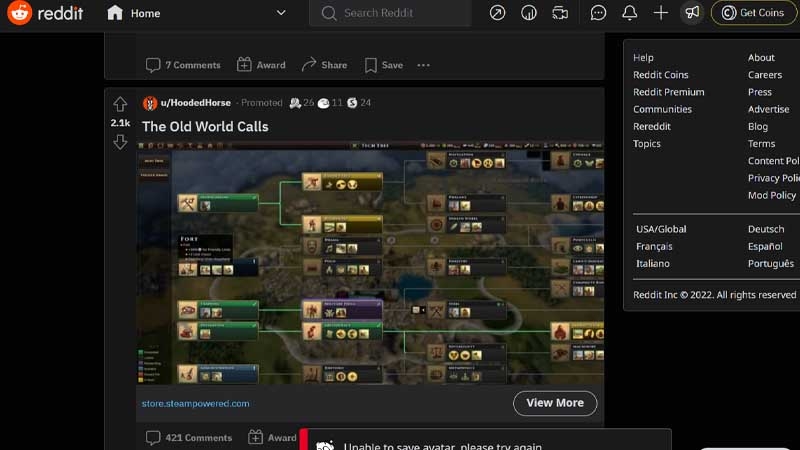Open the chat bubble icon

pyautogui.click(x=598, y=13)
